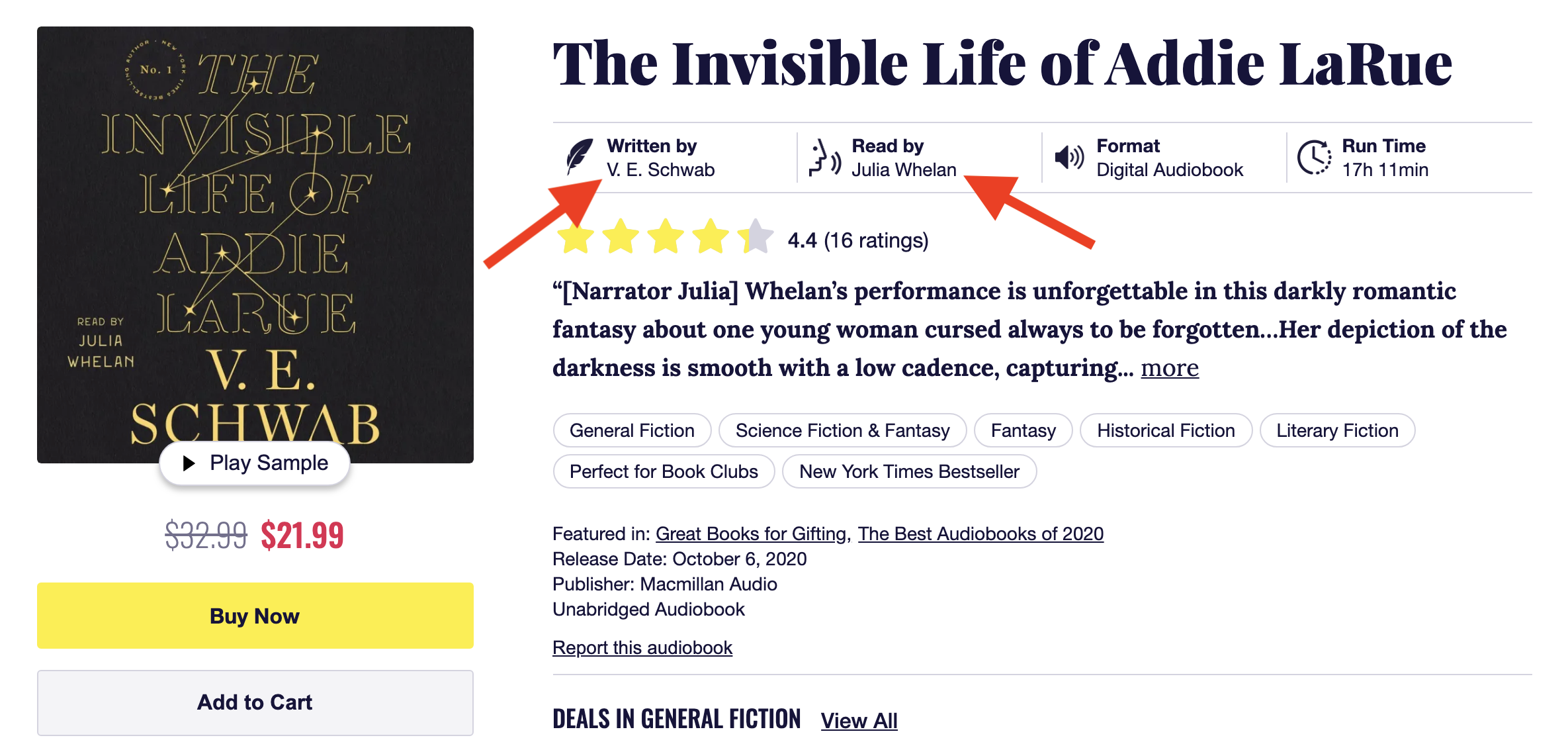Choose the Historical Fiction tag
The height and width of the screenshot is (748, 1568).
[1166, 431]
